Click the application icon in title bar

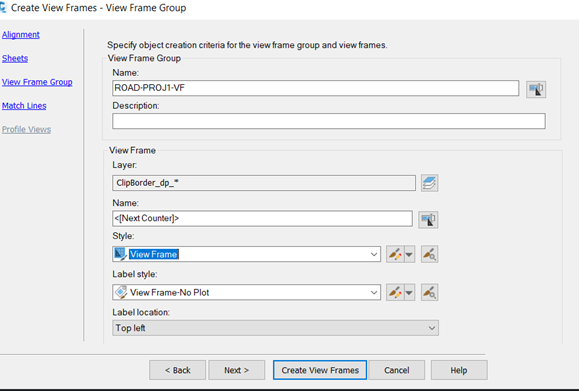pos(3,7)
